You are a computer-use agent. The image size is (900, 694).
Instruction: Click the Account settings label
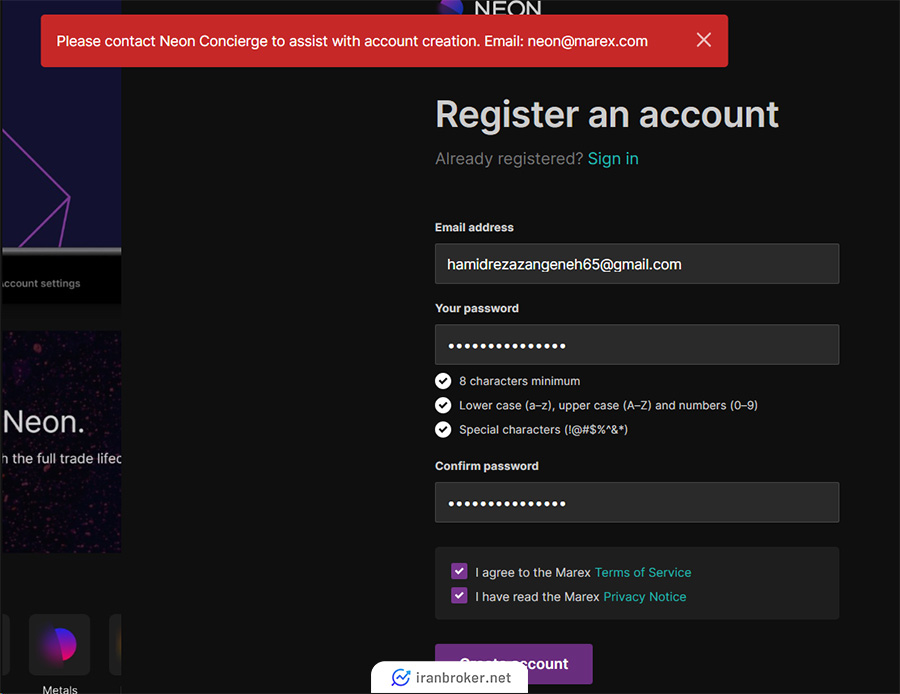tap(40, 284)
